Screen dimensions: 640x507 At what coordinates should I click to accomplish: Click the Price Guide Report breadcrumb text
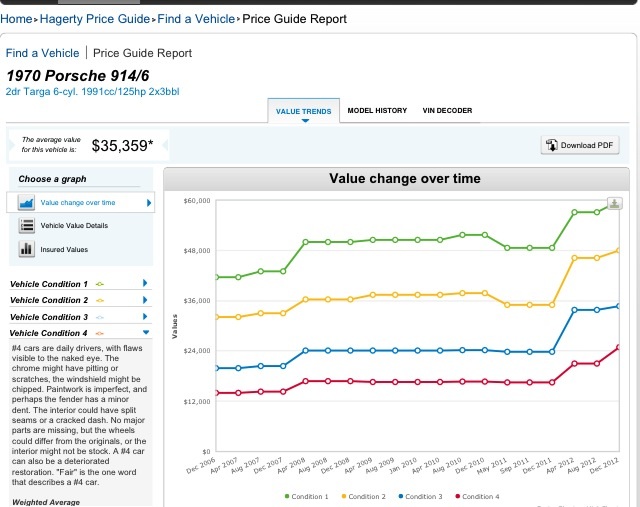coord(294,19)
